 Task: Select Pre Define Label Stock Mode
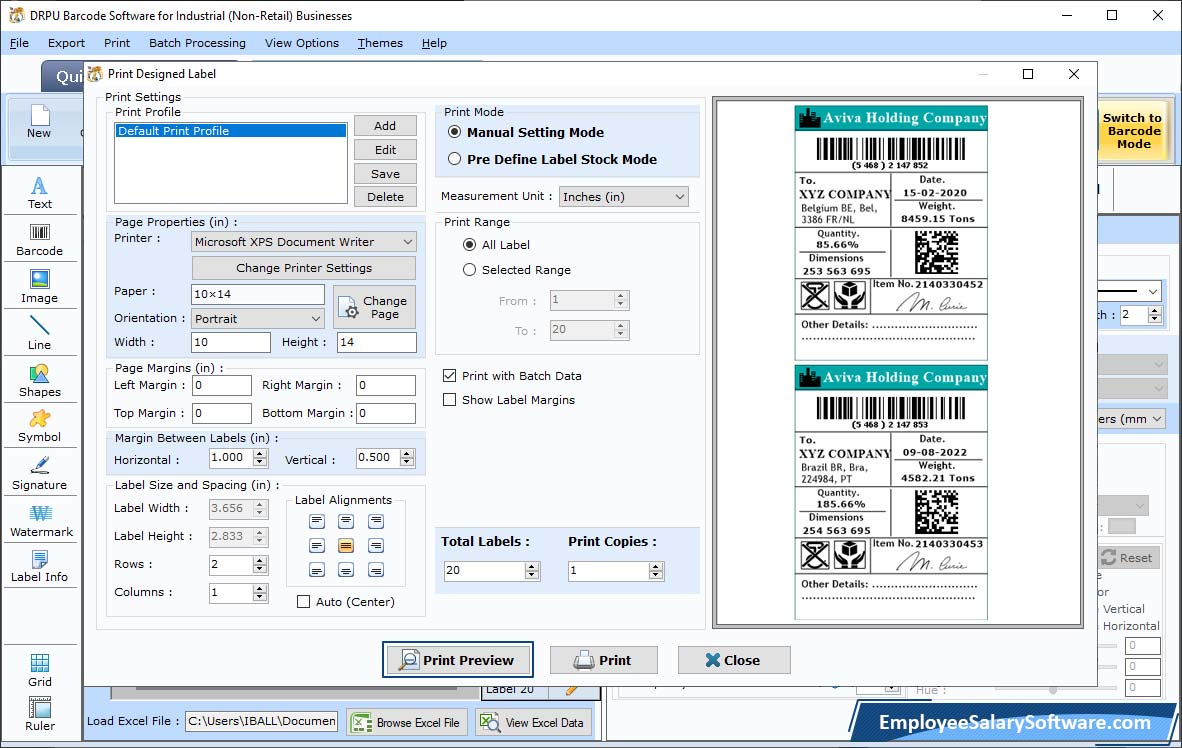click(x=455, y=159)
